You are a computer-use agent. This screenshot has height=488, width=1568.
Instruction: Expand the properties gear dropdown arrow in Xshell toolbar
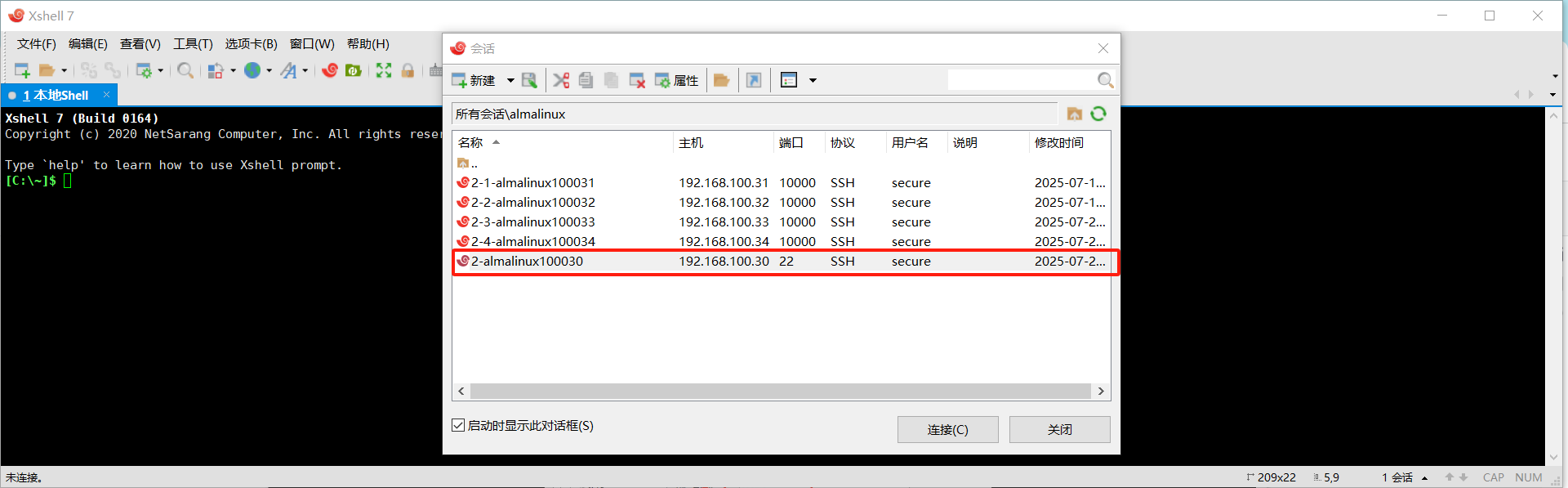160,70
